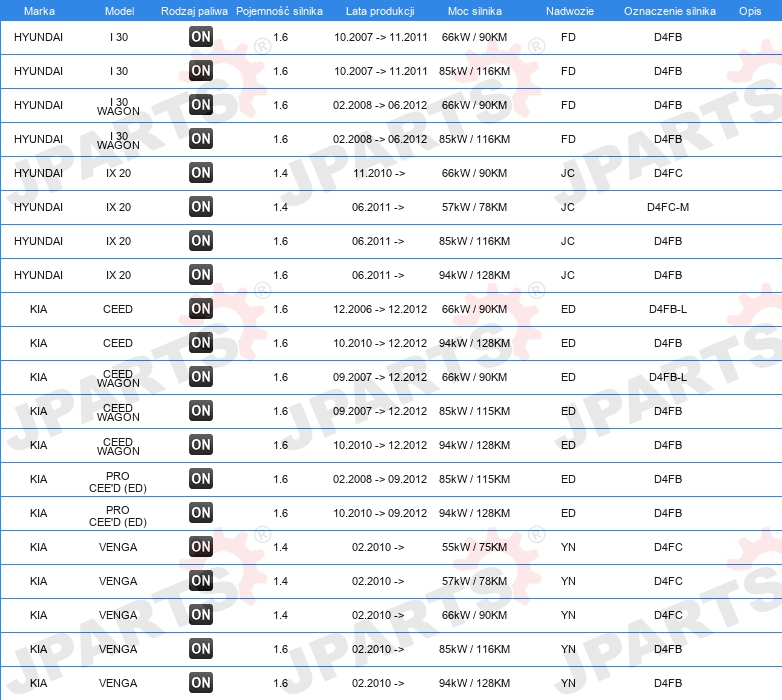
Task: Select 10.2010 -> 12.2012 in Ceed Wagon row
Action: tap(380, 445)
